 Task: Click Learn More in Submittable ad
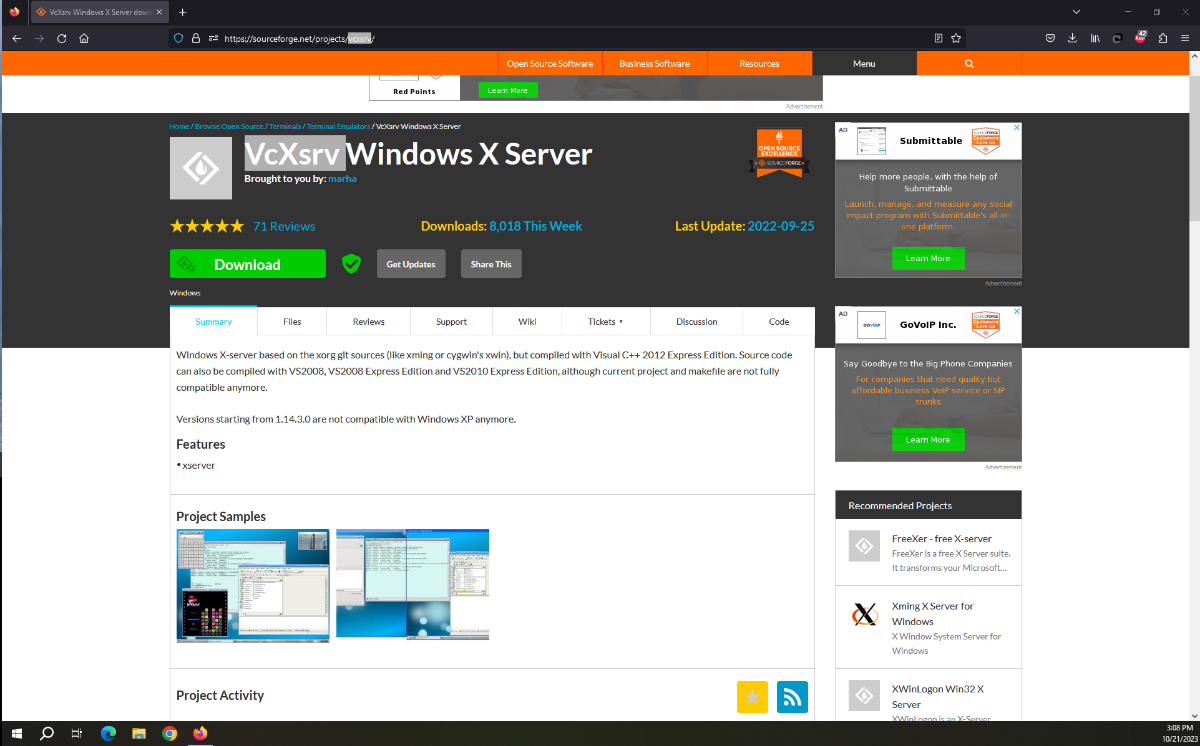point(928,258)
